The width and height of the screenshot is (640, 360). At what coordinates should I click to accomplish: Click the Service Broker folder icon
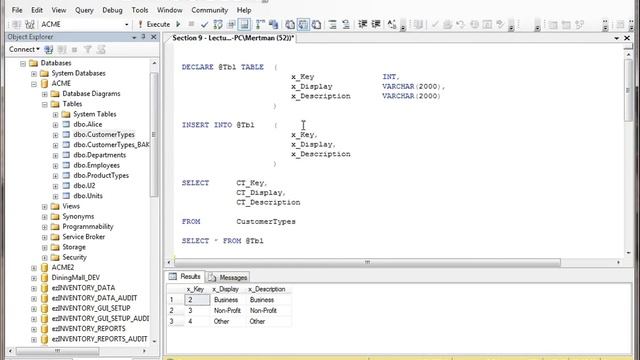pos(55,237)
